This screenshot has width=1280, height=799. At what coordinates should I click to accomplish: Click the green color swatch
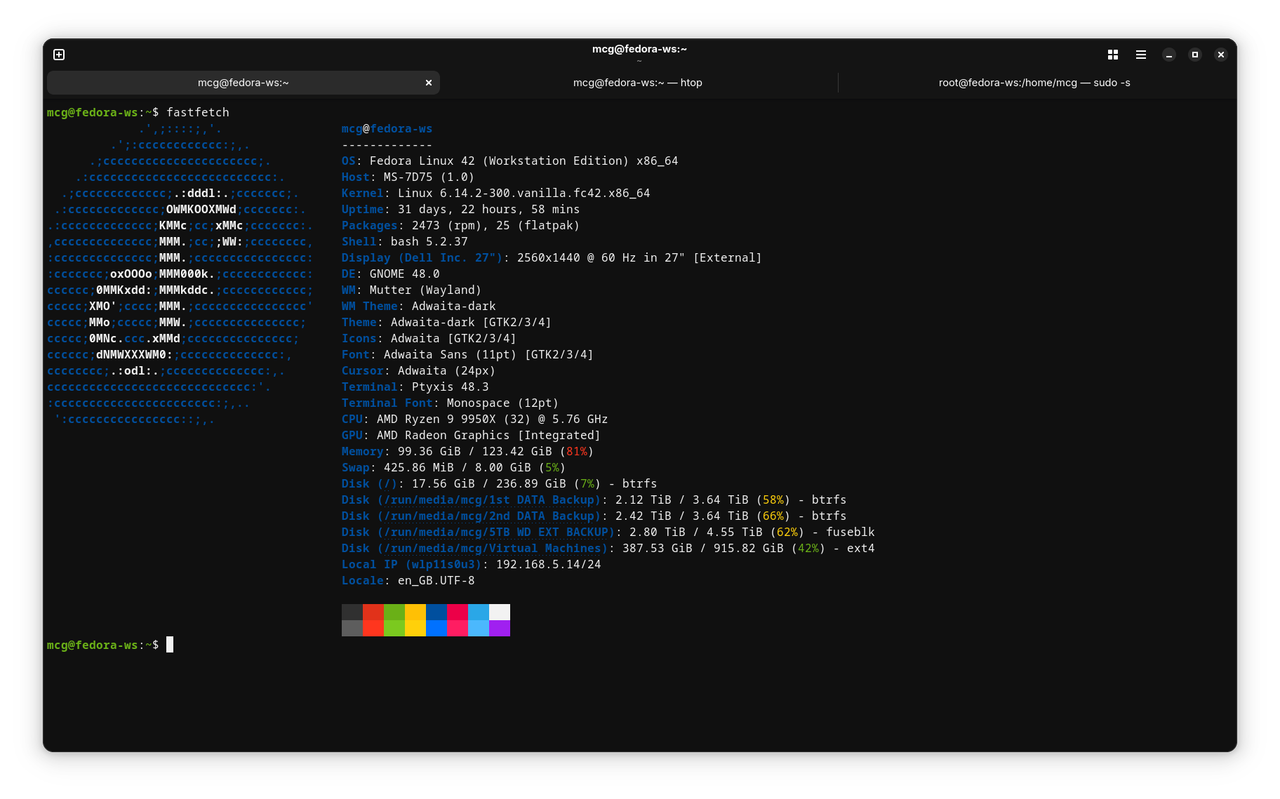point(392,620)
